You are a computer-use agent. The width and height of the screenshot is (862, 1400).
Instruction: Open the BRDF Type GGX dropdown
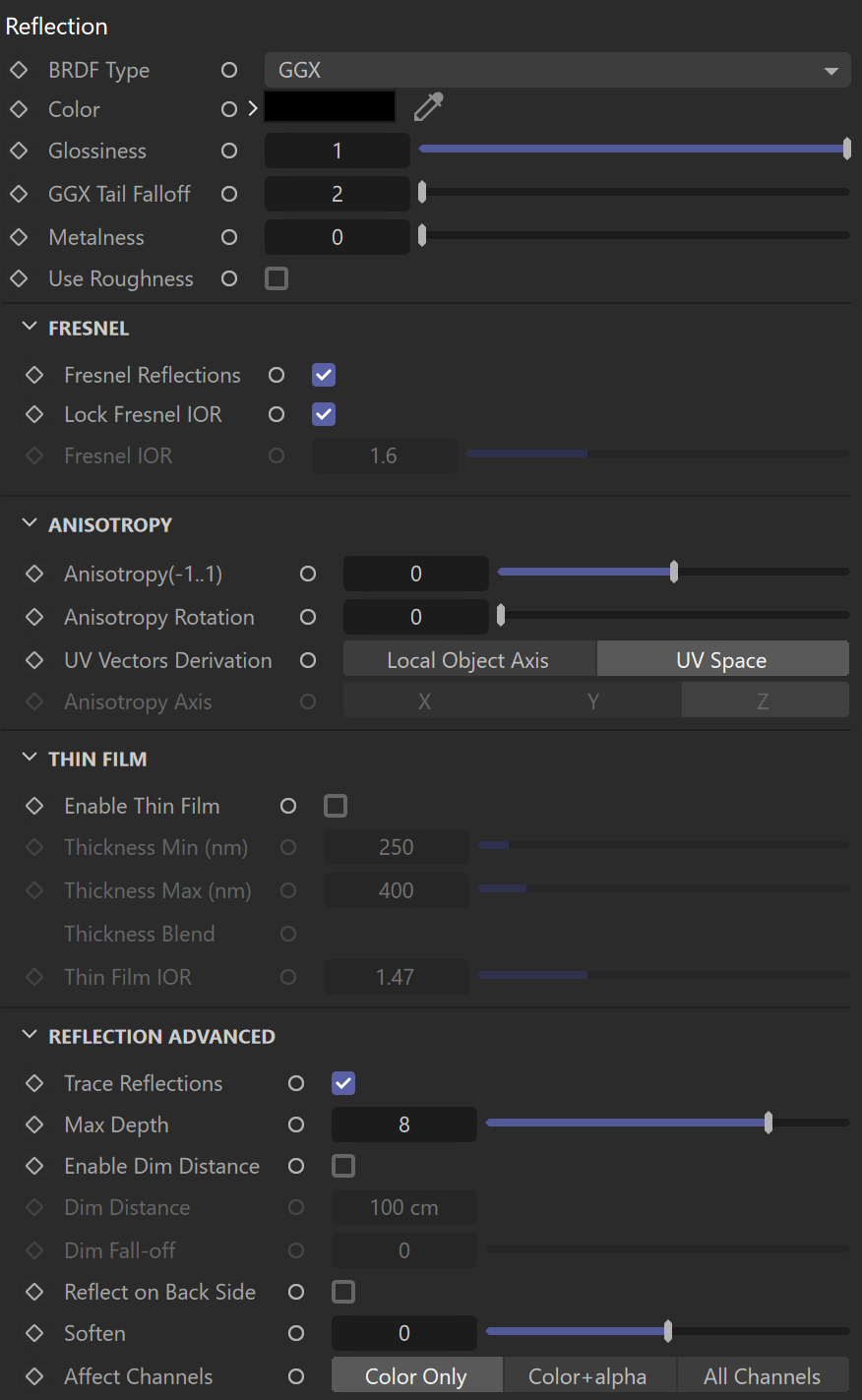557,70
